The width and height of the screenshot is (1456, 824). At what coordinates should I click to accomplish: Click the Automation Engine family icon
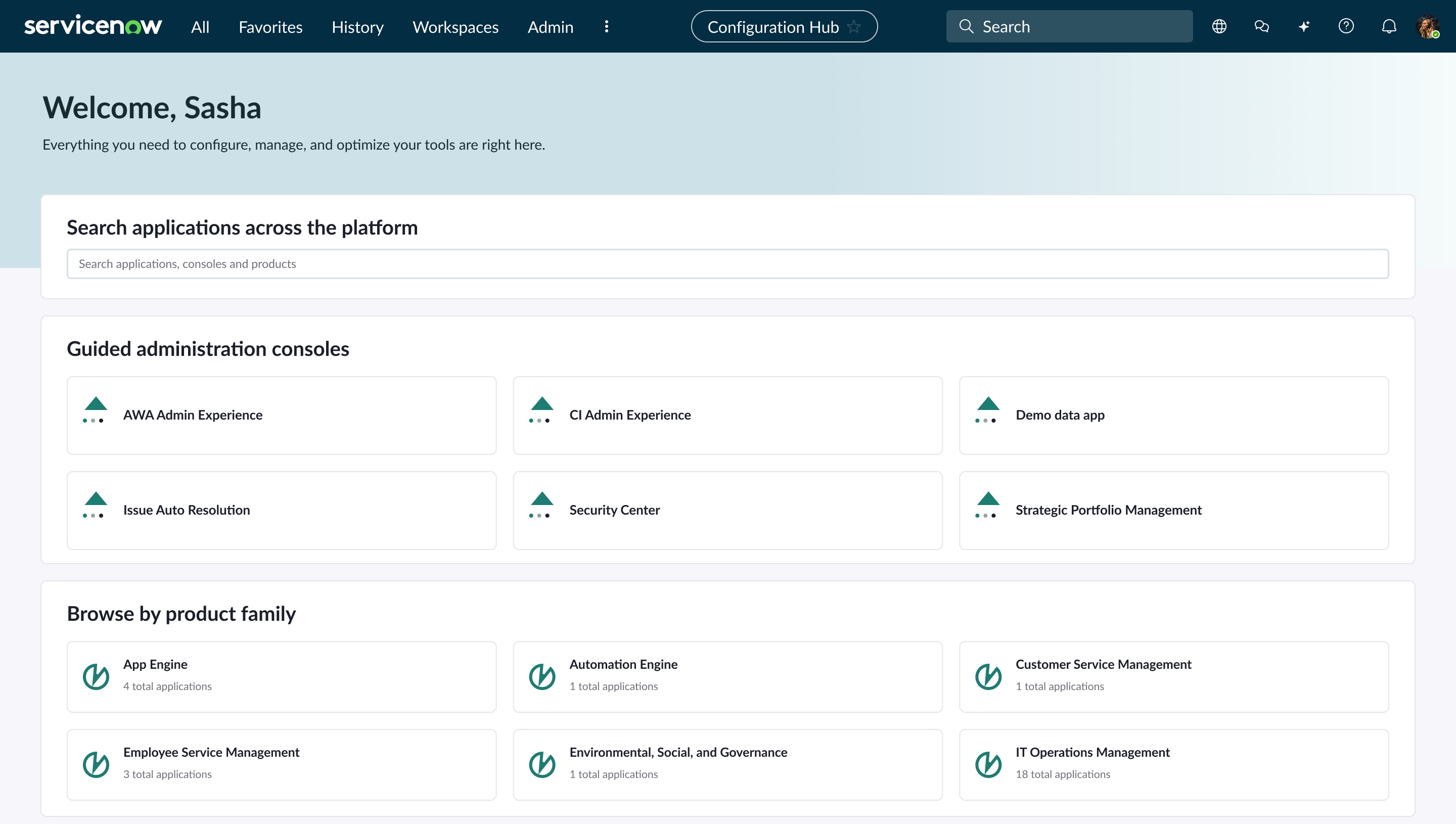click(x=542, y=676)
